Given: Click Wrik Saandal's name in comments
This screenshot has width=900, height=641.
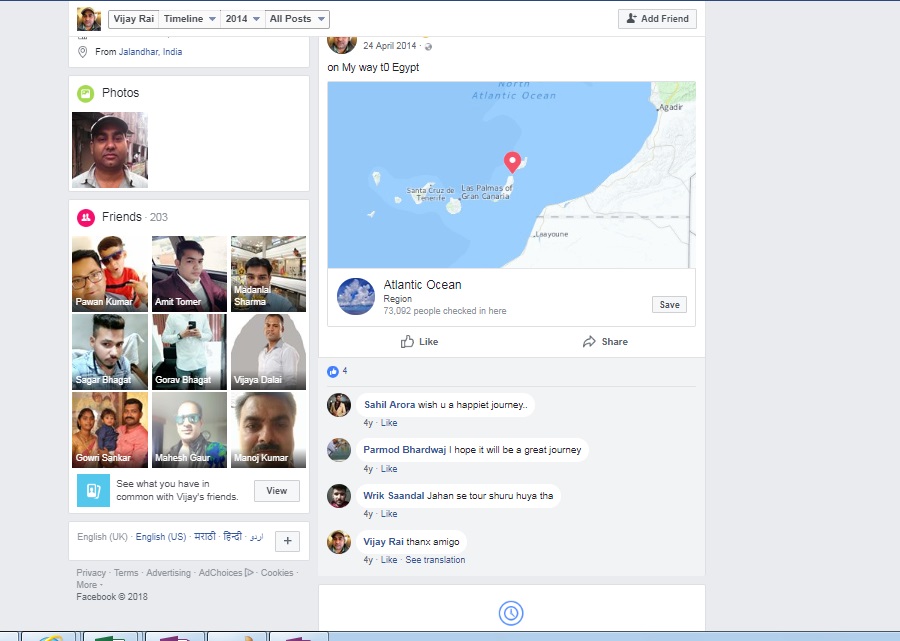Looking at the screenshot, I should pos(394,495).
